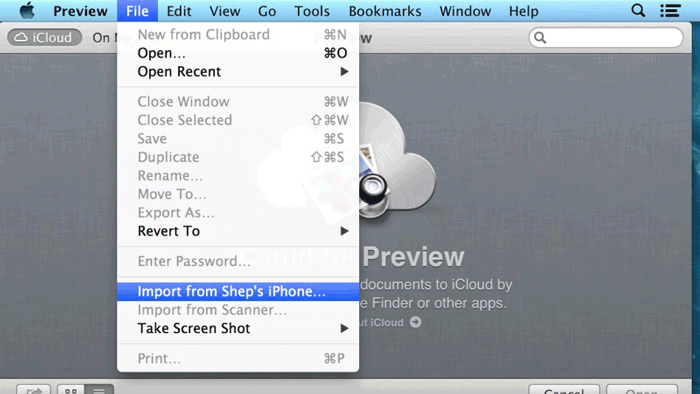Click the Cancel button
This screenshot has height=394, width=700.
pos(564,390)
